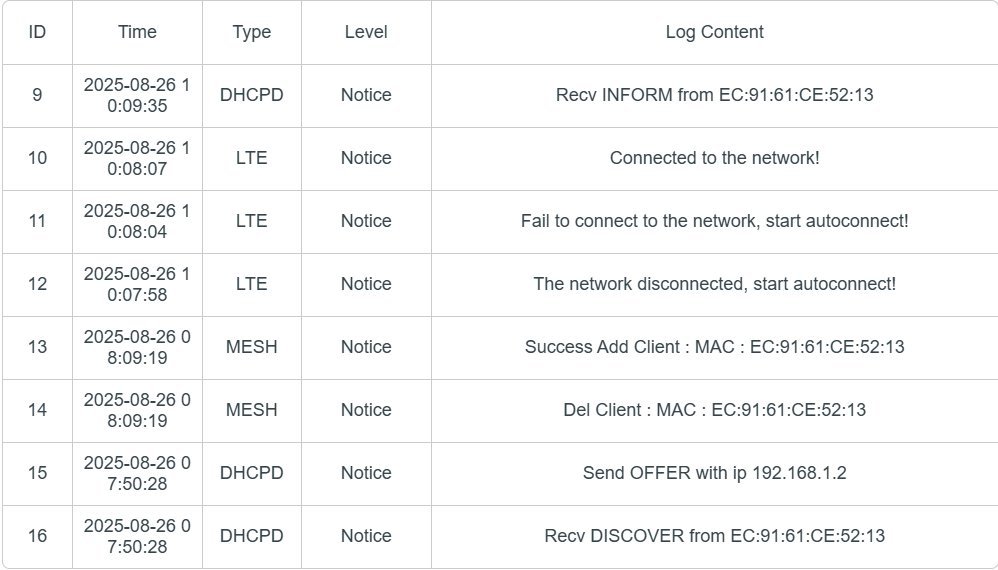Click the timestamp of log row 10
This screenshot has height=570, width=998.
click(x=137, y=158)
